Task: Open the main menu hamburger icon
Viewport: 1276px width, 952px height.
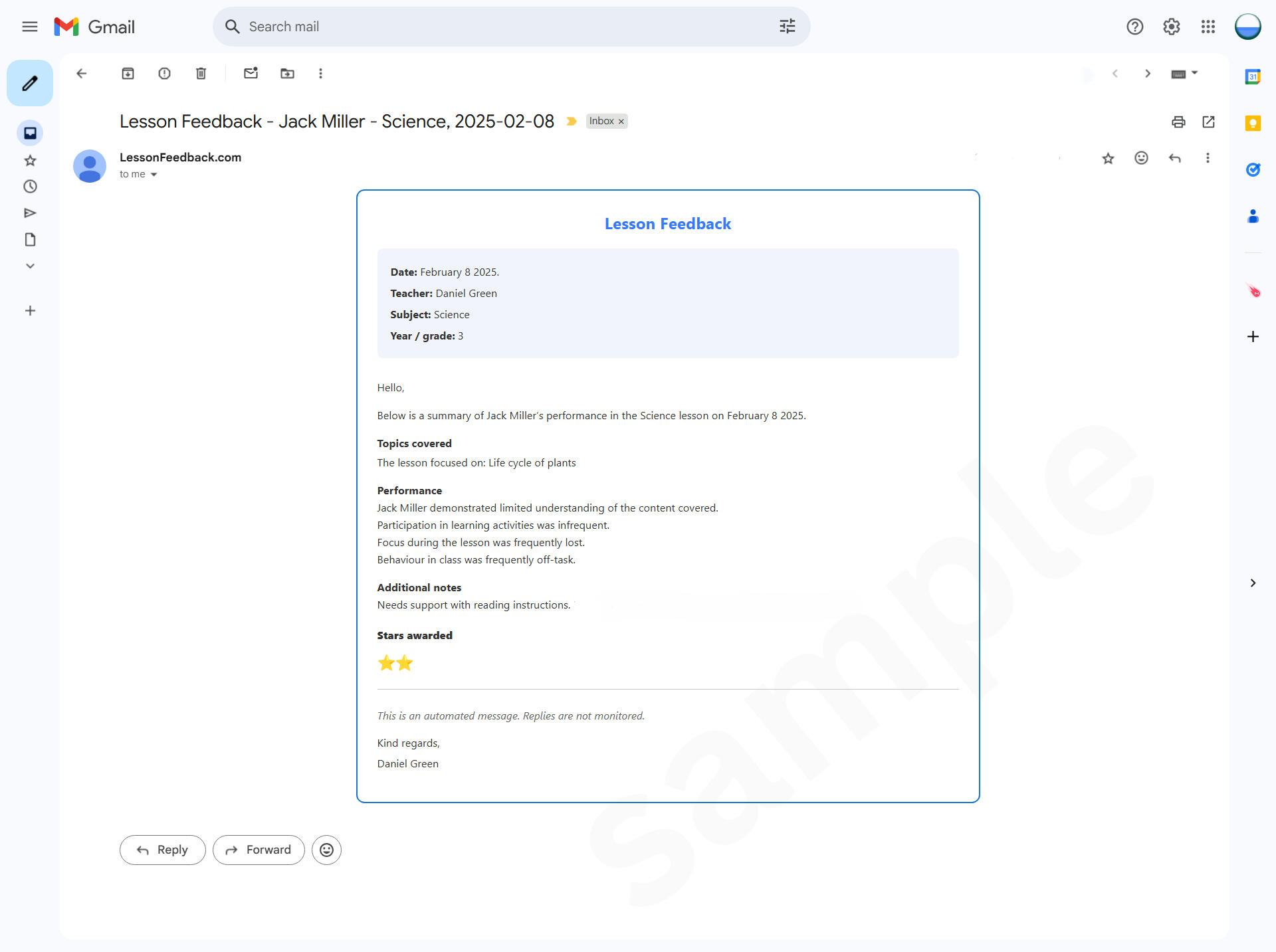Action: click(29, 27)
